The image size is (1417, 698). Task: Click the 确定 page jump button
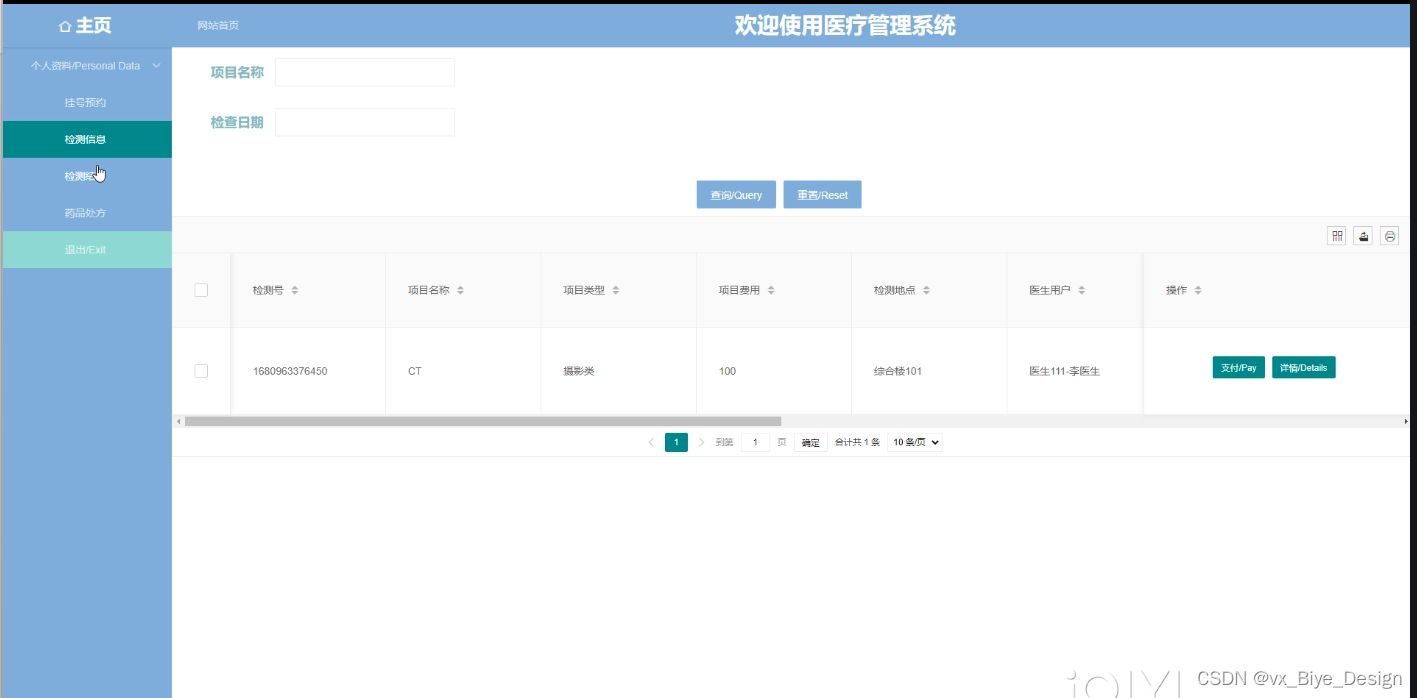pos(811,443)
